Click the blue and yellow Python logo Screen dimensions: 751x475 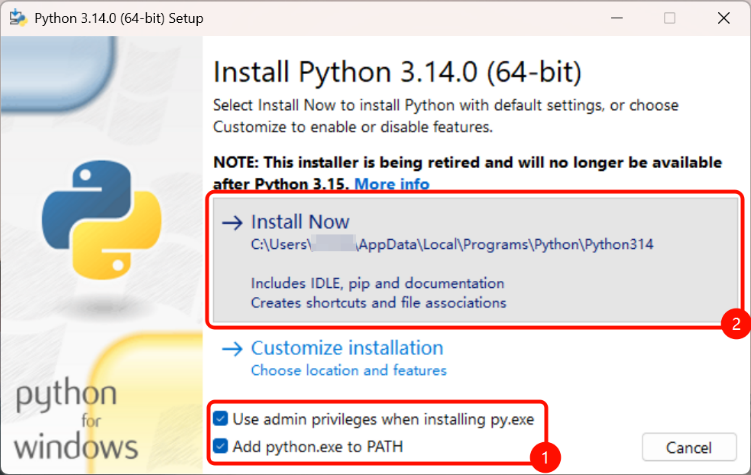point(102,220)
